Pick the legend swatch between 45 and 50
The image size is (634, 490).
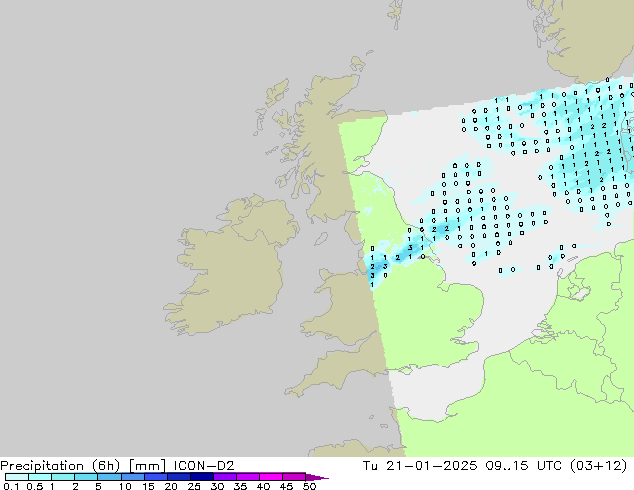pos(294,477)
